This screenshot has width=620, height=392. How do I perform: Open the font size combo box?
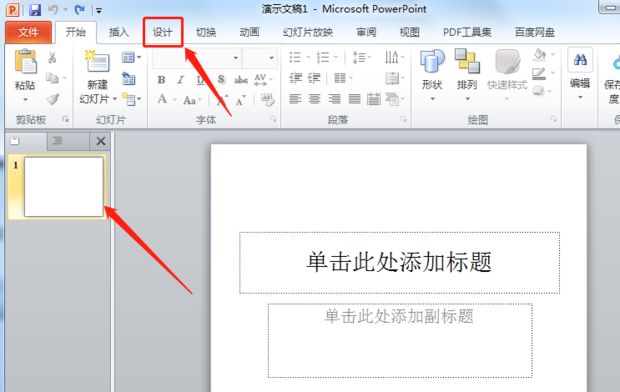[x=259, y=58]
